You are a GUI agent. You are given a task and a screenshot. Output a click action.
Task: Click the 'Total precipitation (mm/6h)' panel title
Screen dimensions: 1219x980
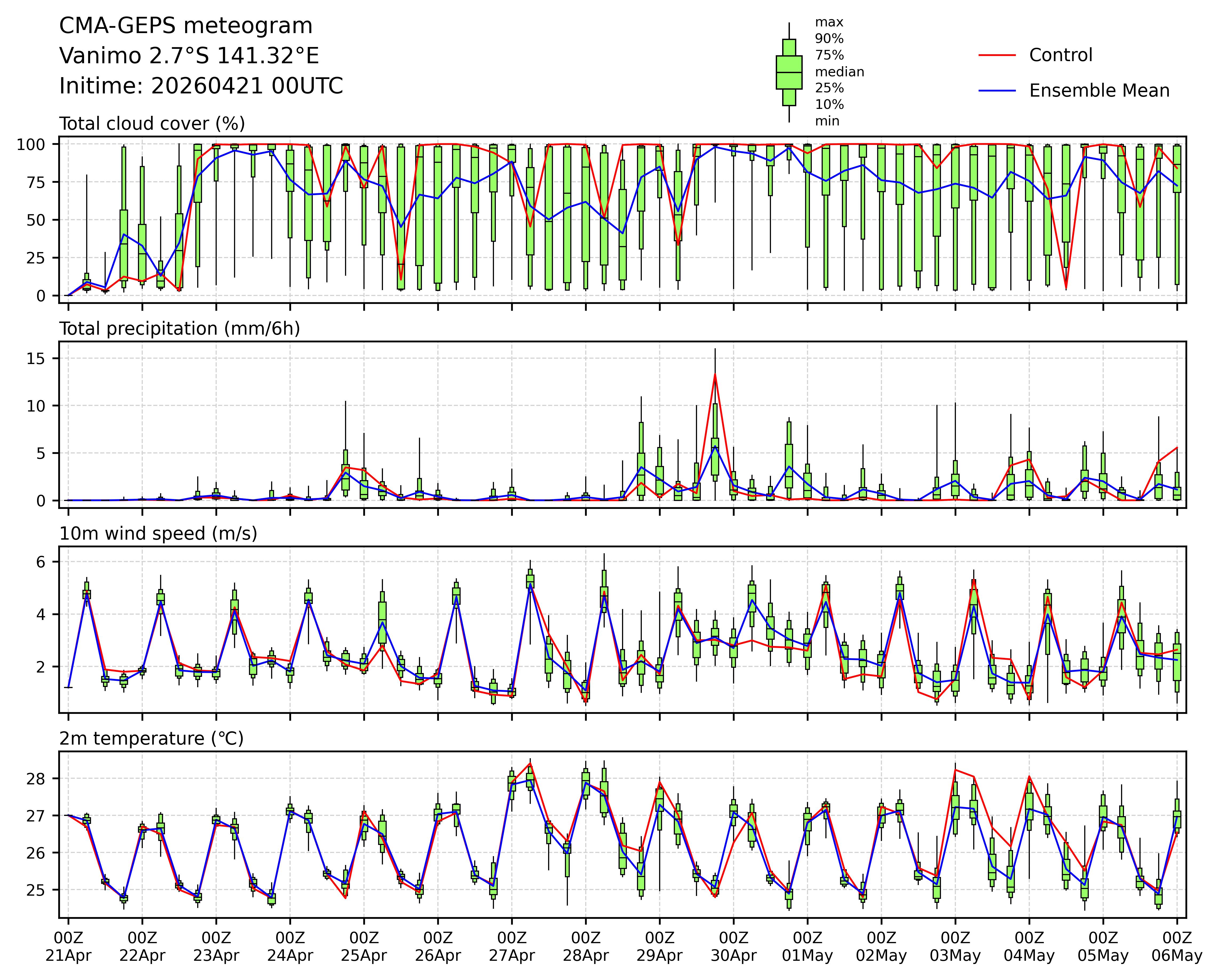(179, 329)
